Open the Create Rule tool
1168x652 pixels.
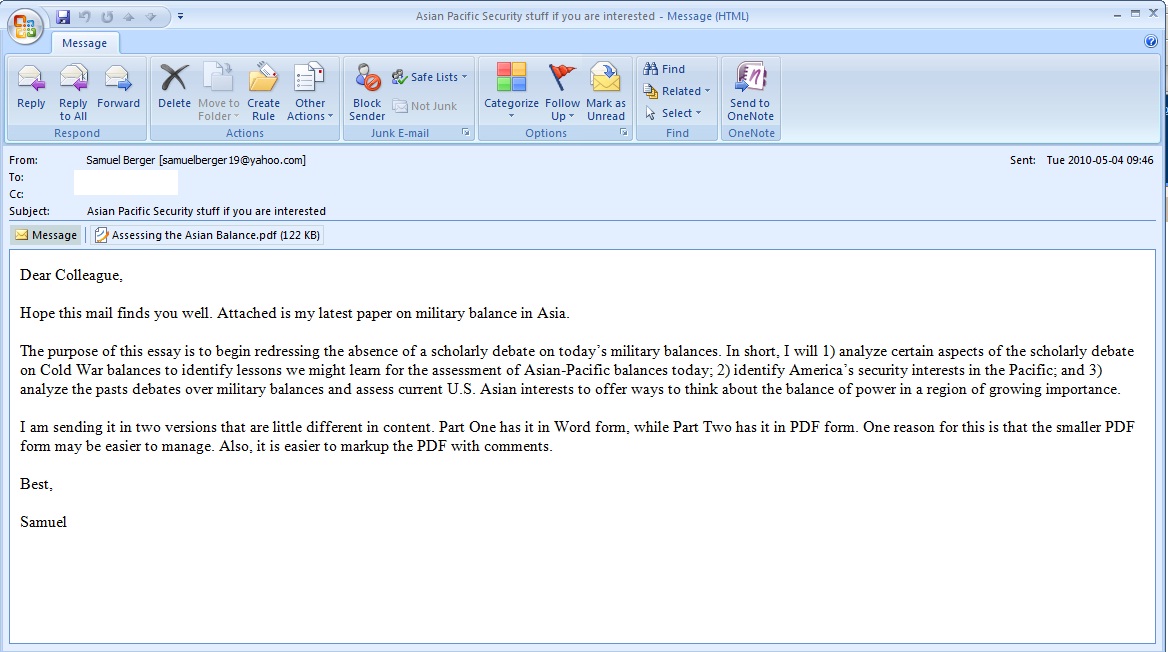(263, 90)
